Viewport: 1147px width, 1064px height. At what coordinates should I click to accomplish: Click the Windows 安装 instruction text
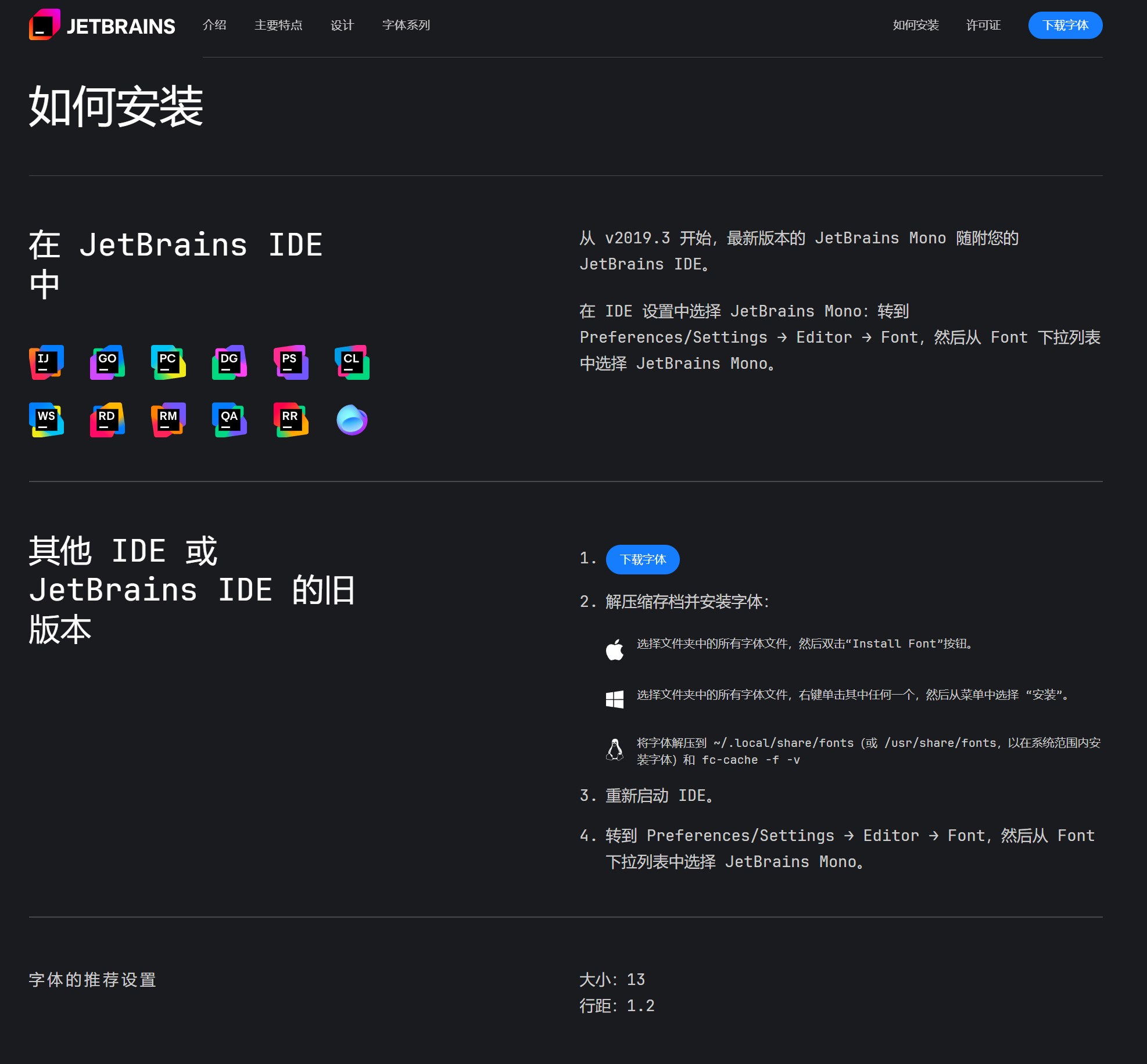click(854, 695)
